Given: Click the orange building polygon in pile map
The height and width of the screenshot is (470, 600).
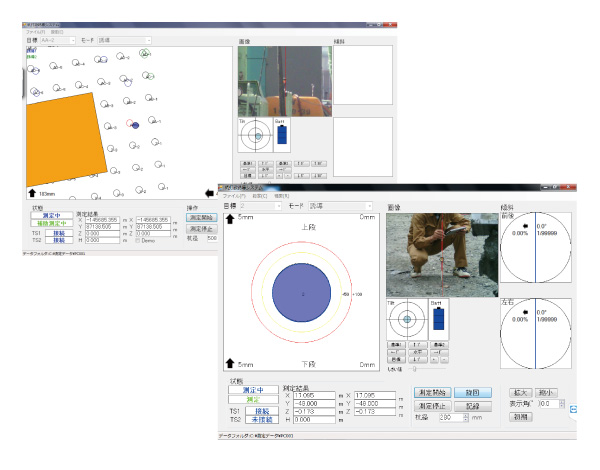Looking at the screenshot, I should pos(65,140).
